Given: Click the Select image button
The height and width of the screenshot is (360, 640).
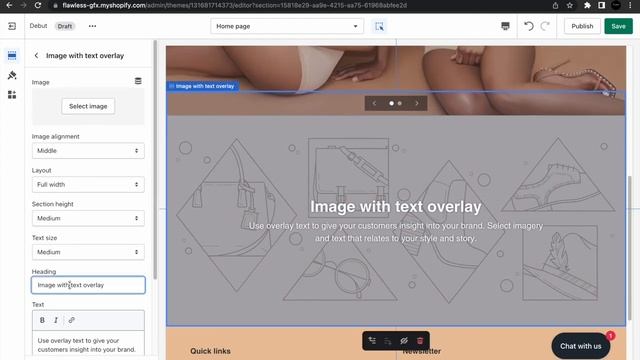Looking at the screenshot, I should pyautogui.click(x=88, y=106).
